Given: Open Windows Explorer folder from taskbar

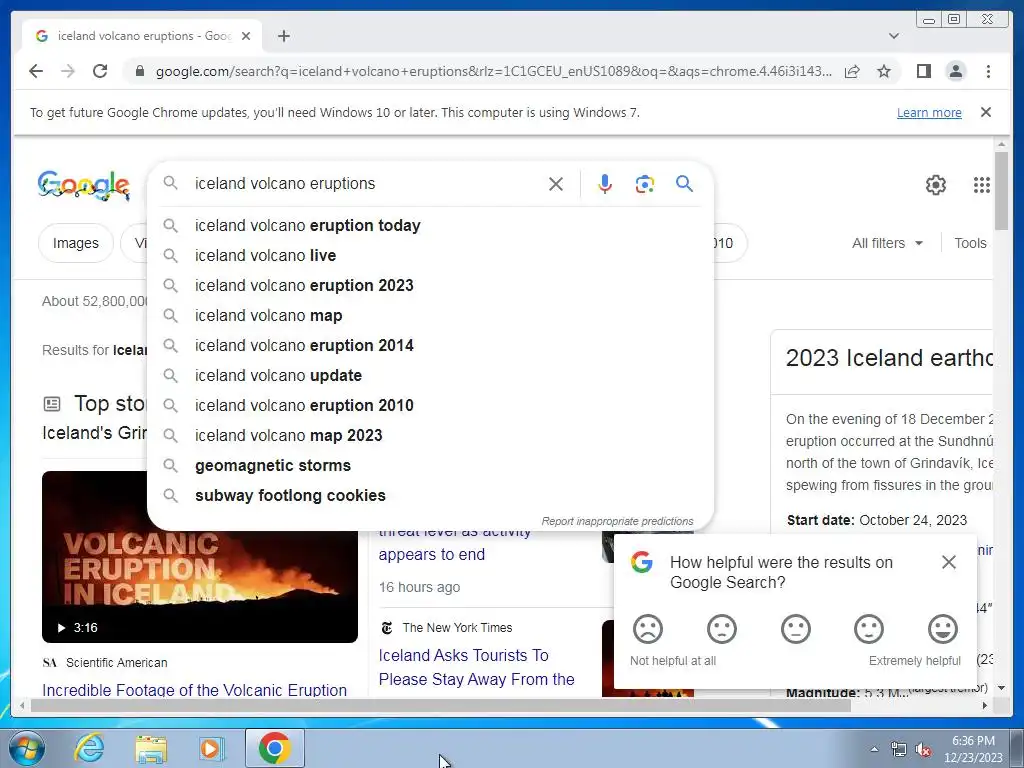Looking at the screenshot, I should 151,748.
